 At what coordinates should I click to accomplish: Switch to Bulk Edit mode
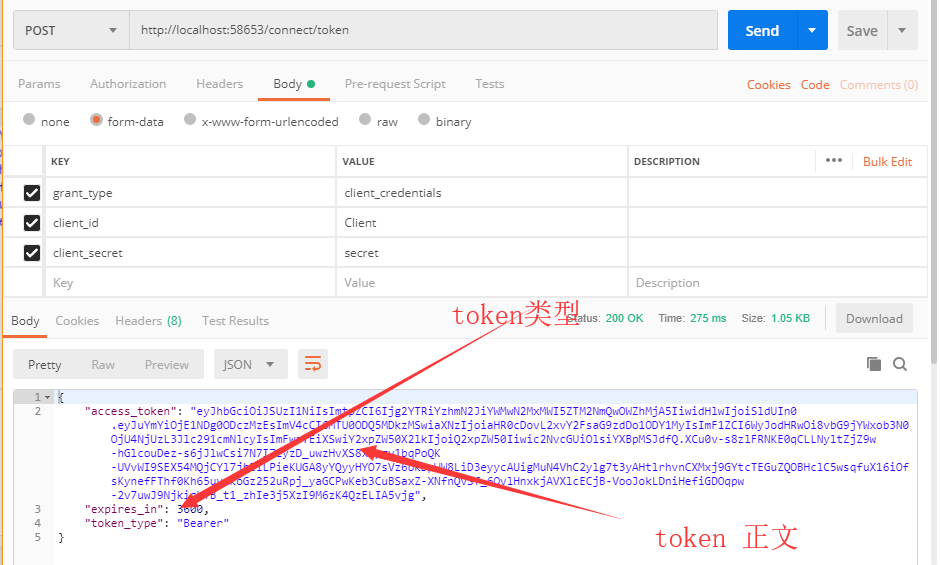point(887,162)
